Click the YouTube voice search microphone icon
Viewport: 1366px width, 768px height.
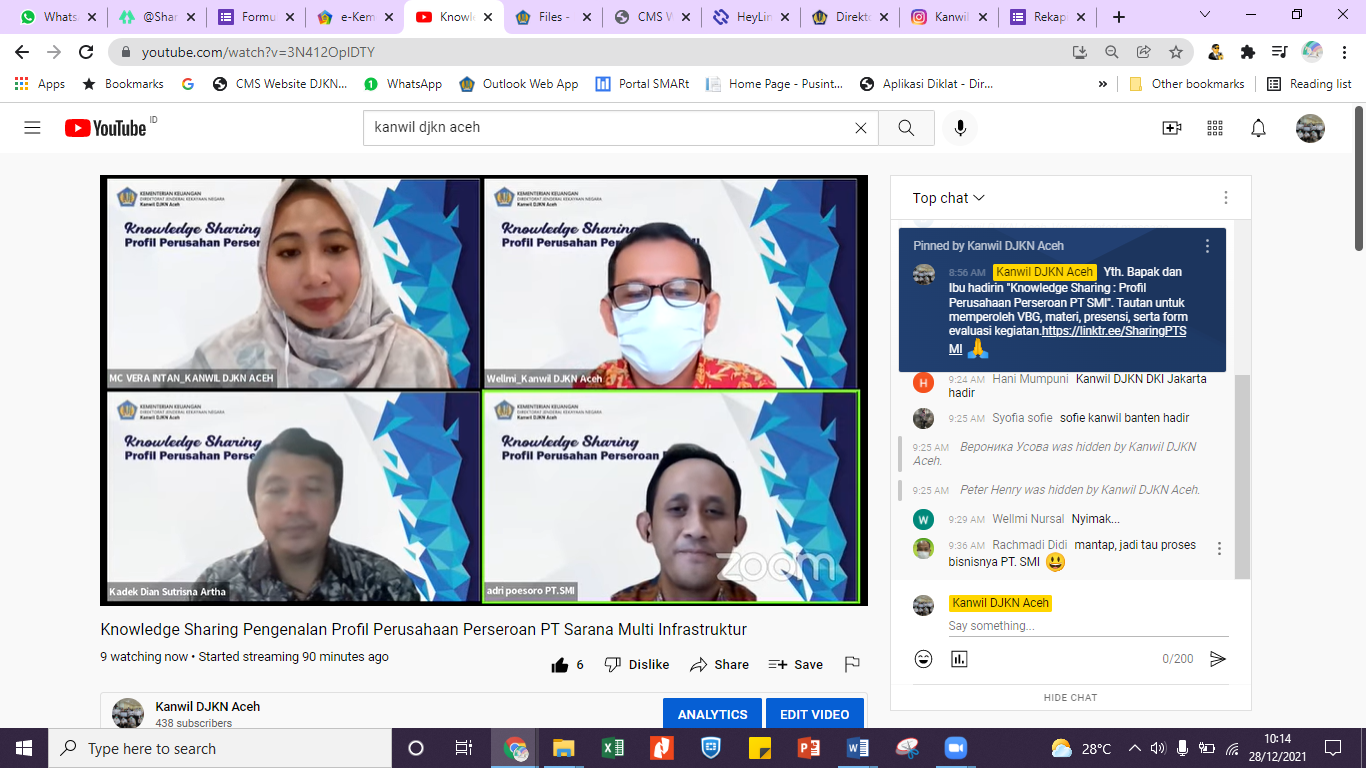click(960, 128)
